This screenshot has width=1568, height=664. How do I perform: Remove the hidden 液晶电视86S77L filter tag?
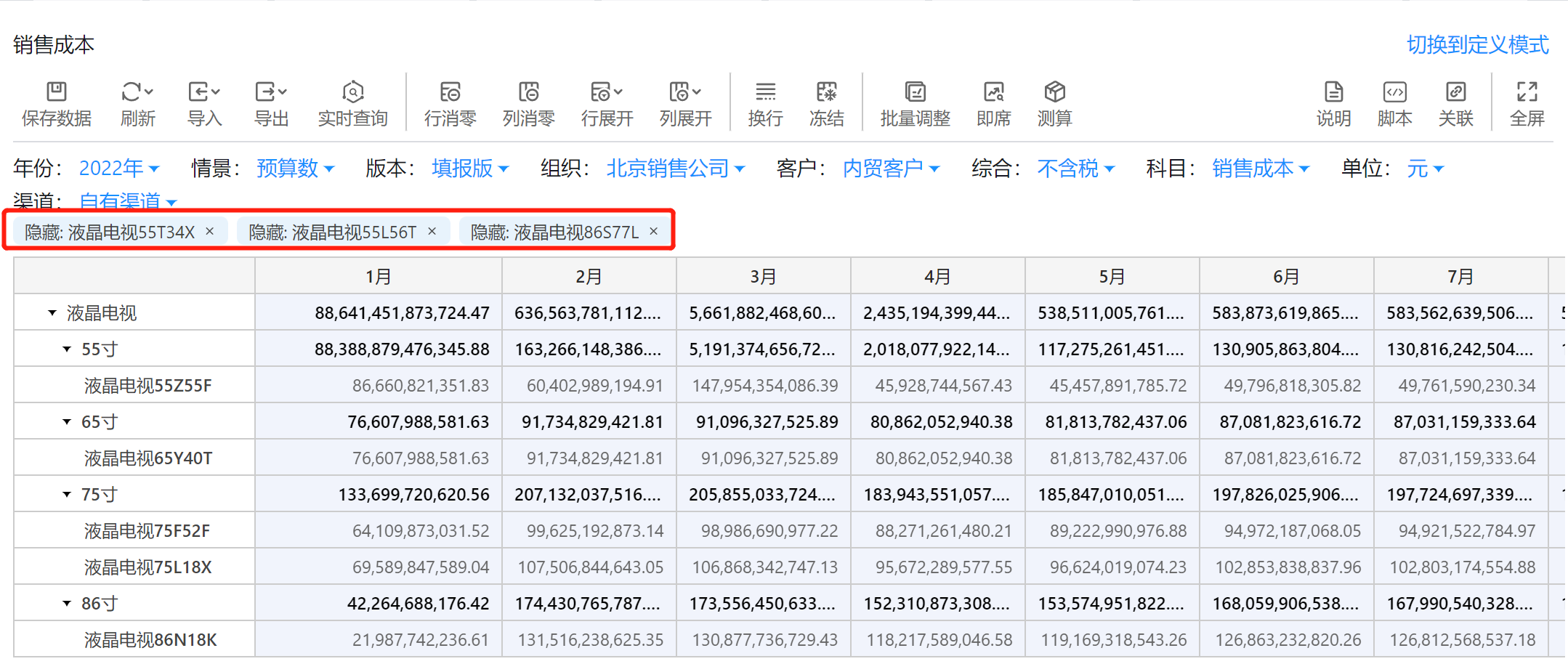pyautogui.click(x=654, y=231)
